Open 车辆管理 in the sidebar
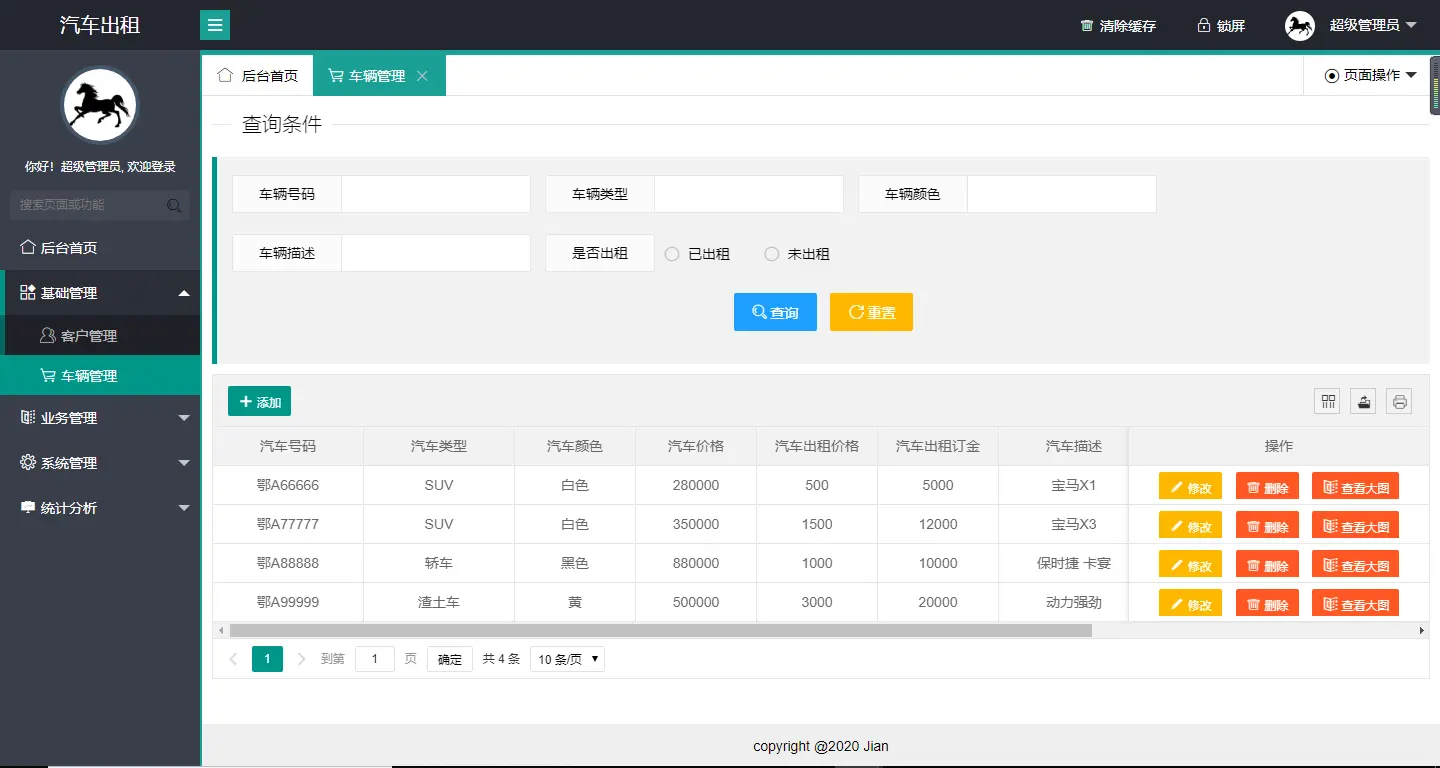Screen dimensions: 1440x768 100,376
